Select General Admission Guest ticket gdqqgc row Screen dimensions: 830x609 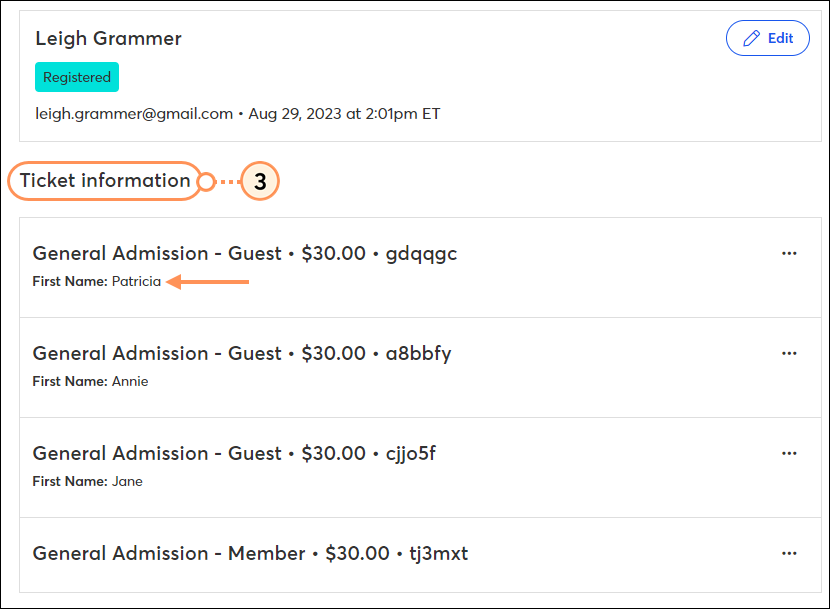click(x=420, y=267)
